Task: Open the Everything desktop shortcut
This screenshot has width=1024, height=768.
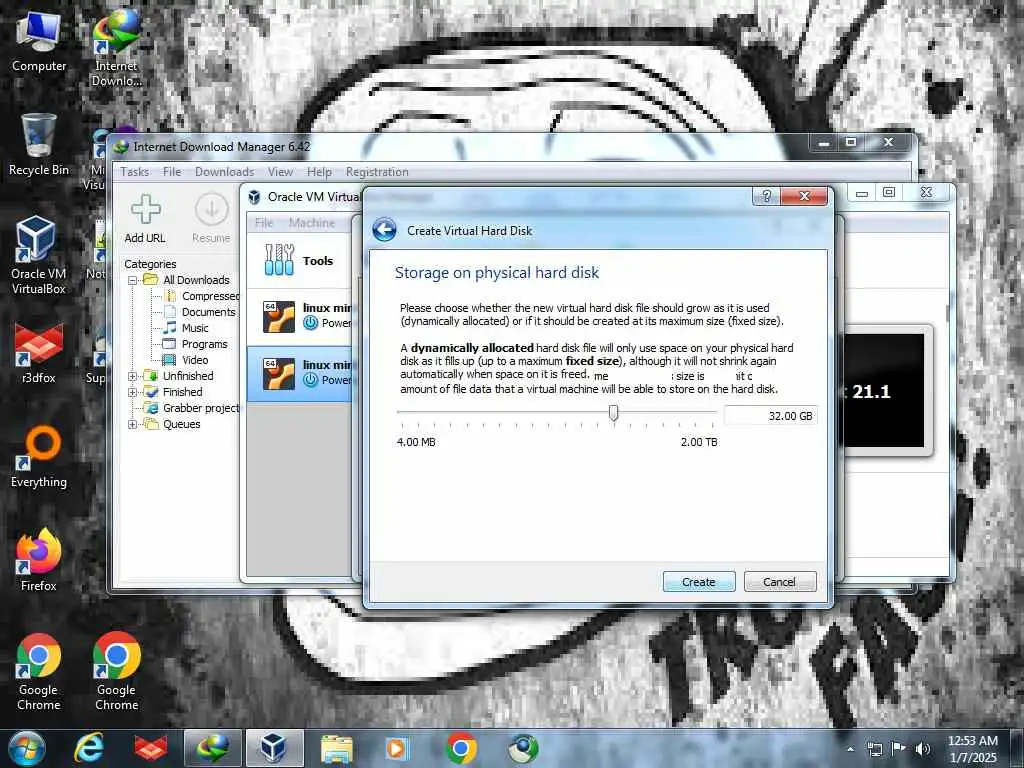Action: coord(39,456)
